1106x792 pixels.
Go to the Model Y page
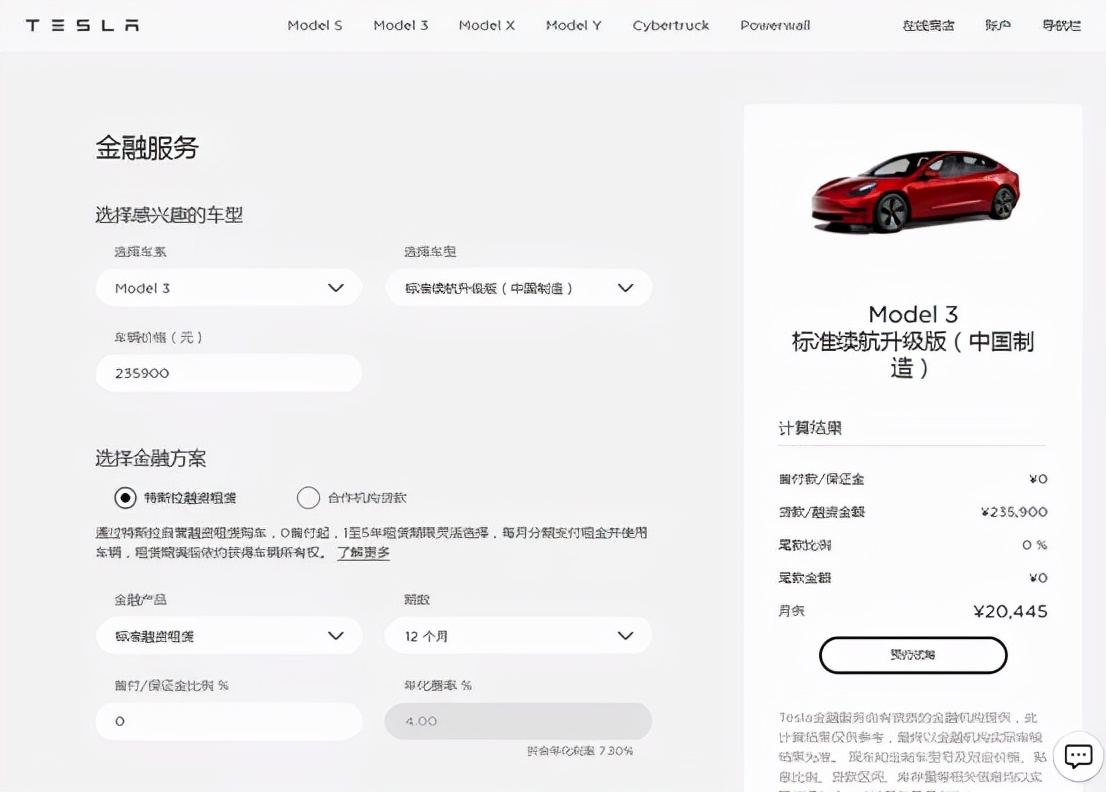pos(573,25)
